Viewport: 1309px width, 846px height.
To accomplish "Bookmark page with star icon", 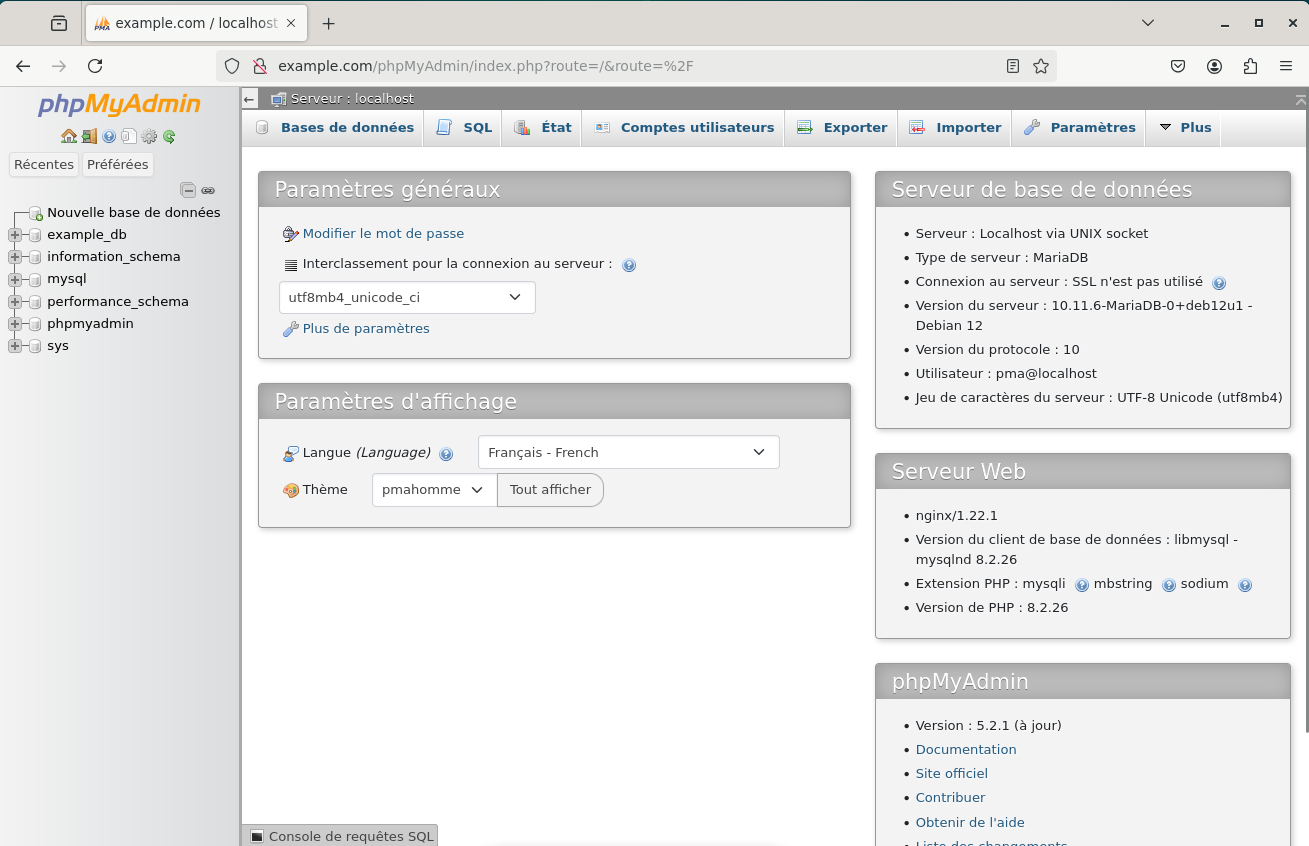I will [1041, 66].
